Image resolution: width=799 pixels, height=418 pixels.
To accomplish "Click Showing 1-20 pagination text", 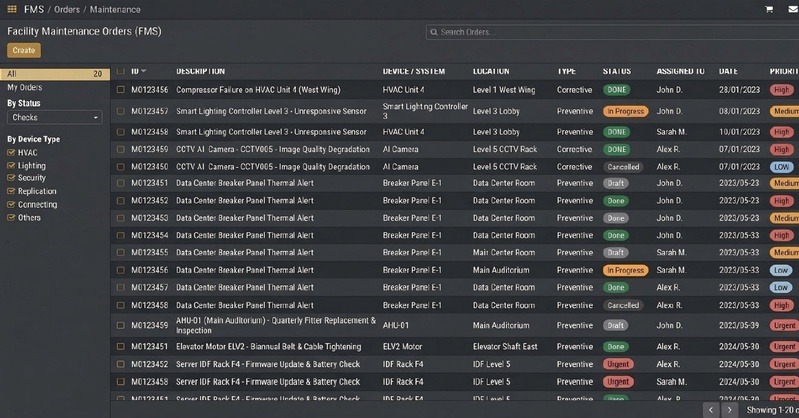I will (773, 410).
